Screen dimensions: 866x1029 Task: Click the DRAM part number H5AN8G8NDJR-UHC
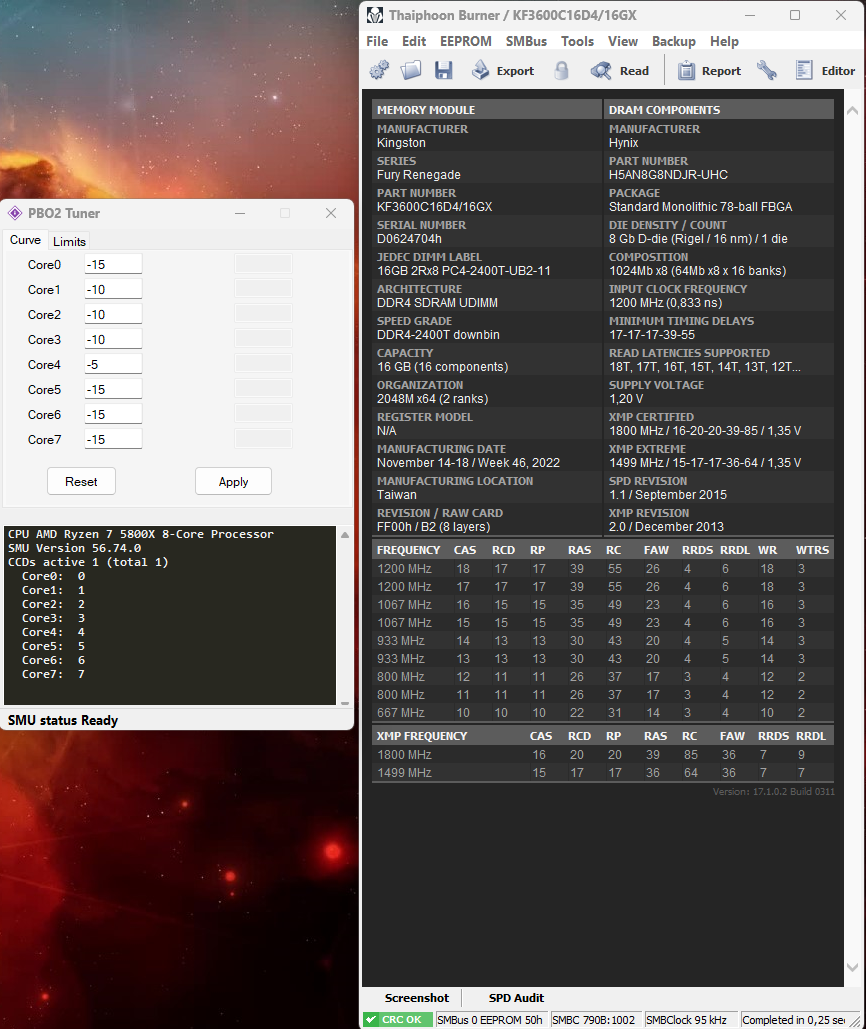coord(668,175)
